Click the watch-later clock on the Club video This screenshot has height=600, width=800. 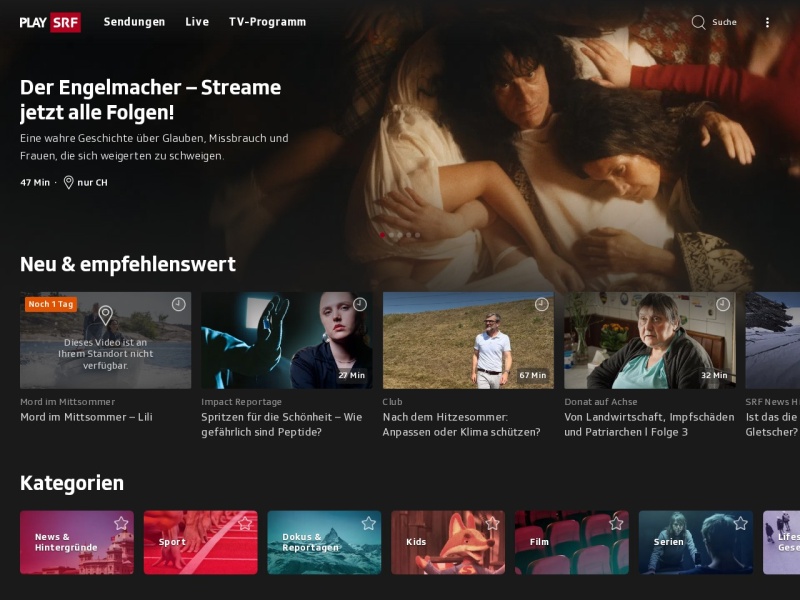541,305
